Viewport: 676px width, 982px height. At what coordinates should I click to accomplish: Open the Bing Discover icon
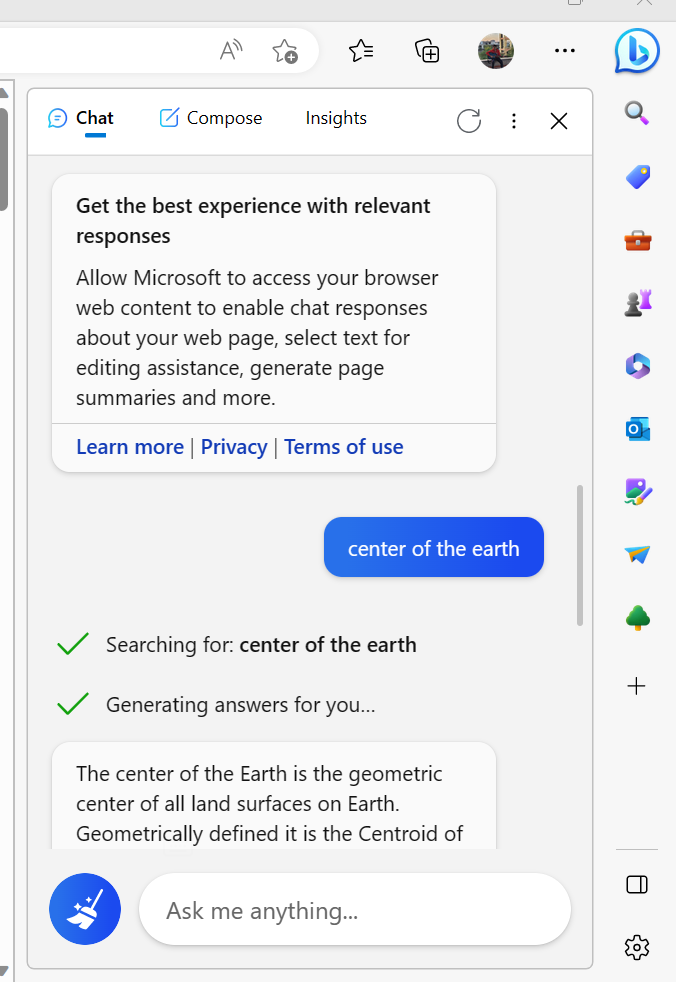click(637, 51)
